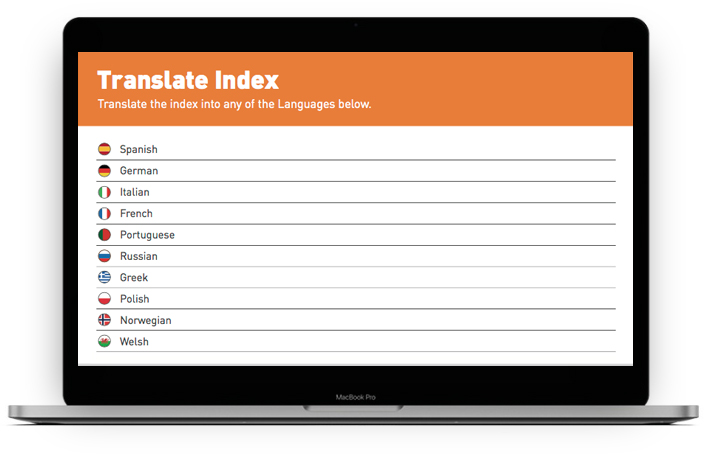This screenshot has height=460, width=713.
Task: Pick French from the languages
Action: click(x=136, y=213)
